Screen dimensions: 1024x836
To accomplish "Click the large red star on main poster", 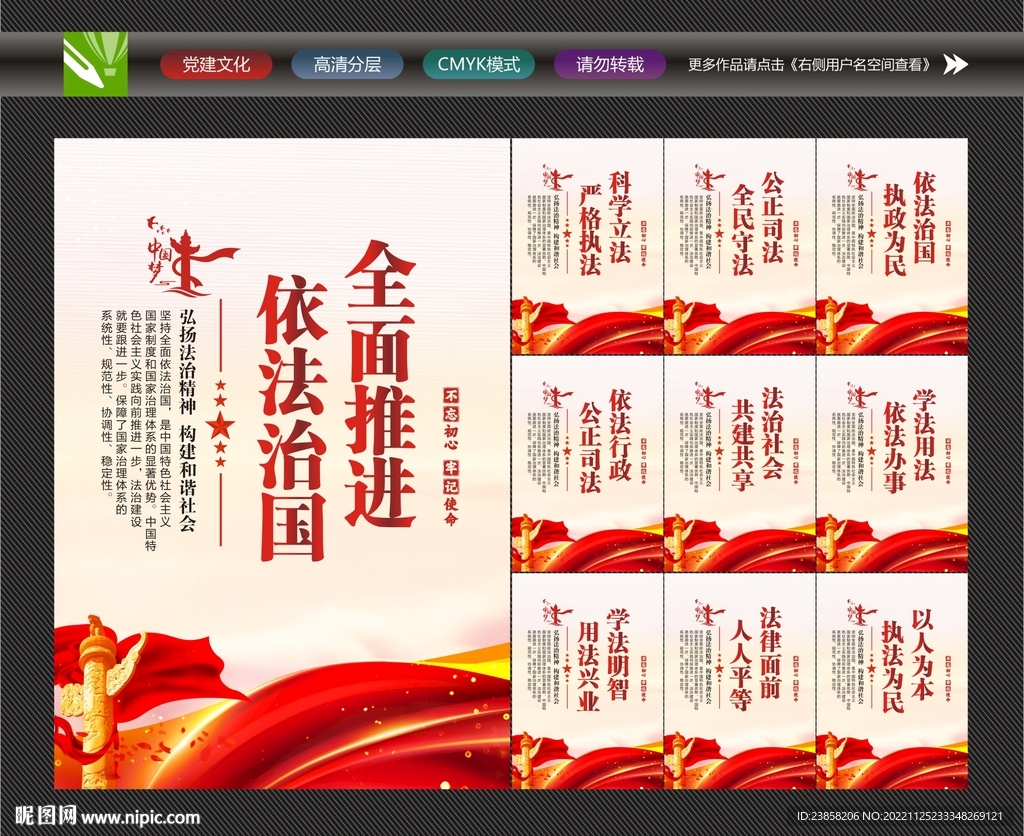I will (x=220, y=425).
